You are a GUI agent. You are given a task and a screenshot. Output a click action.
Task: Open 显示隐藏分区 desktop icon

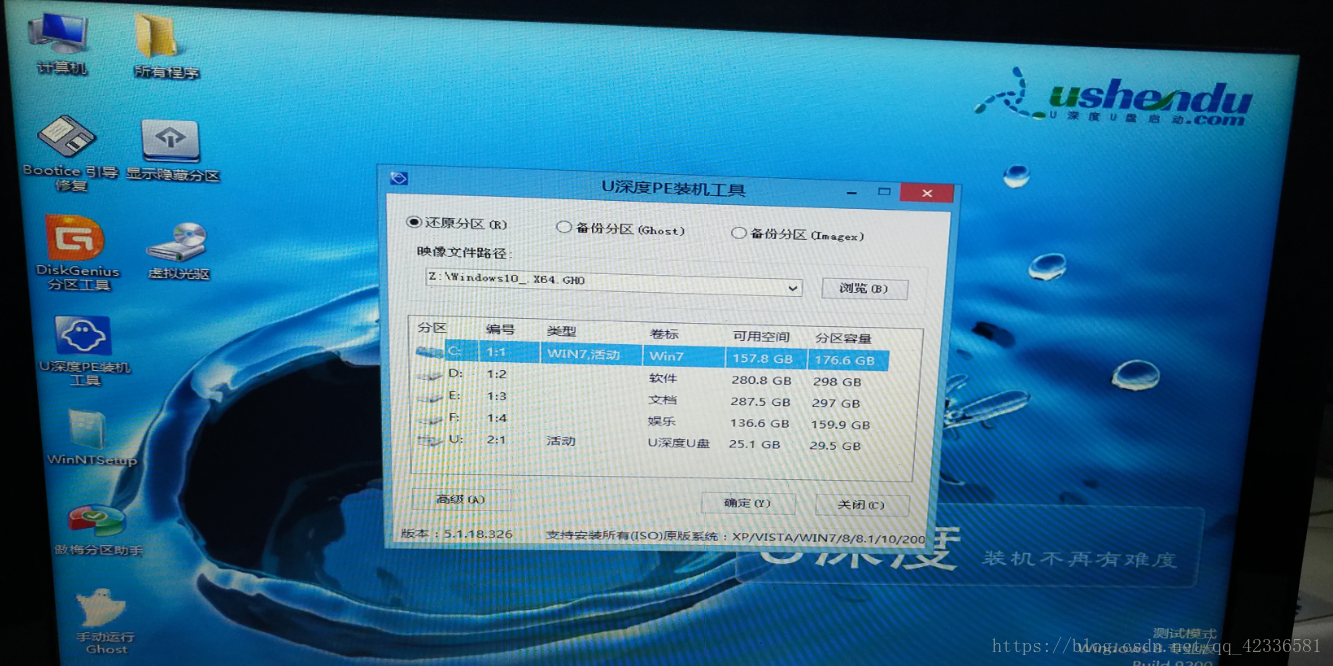click(x=172, y=151)
